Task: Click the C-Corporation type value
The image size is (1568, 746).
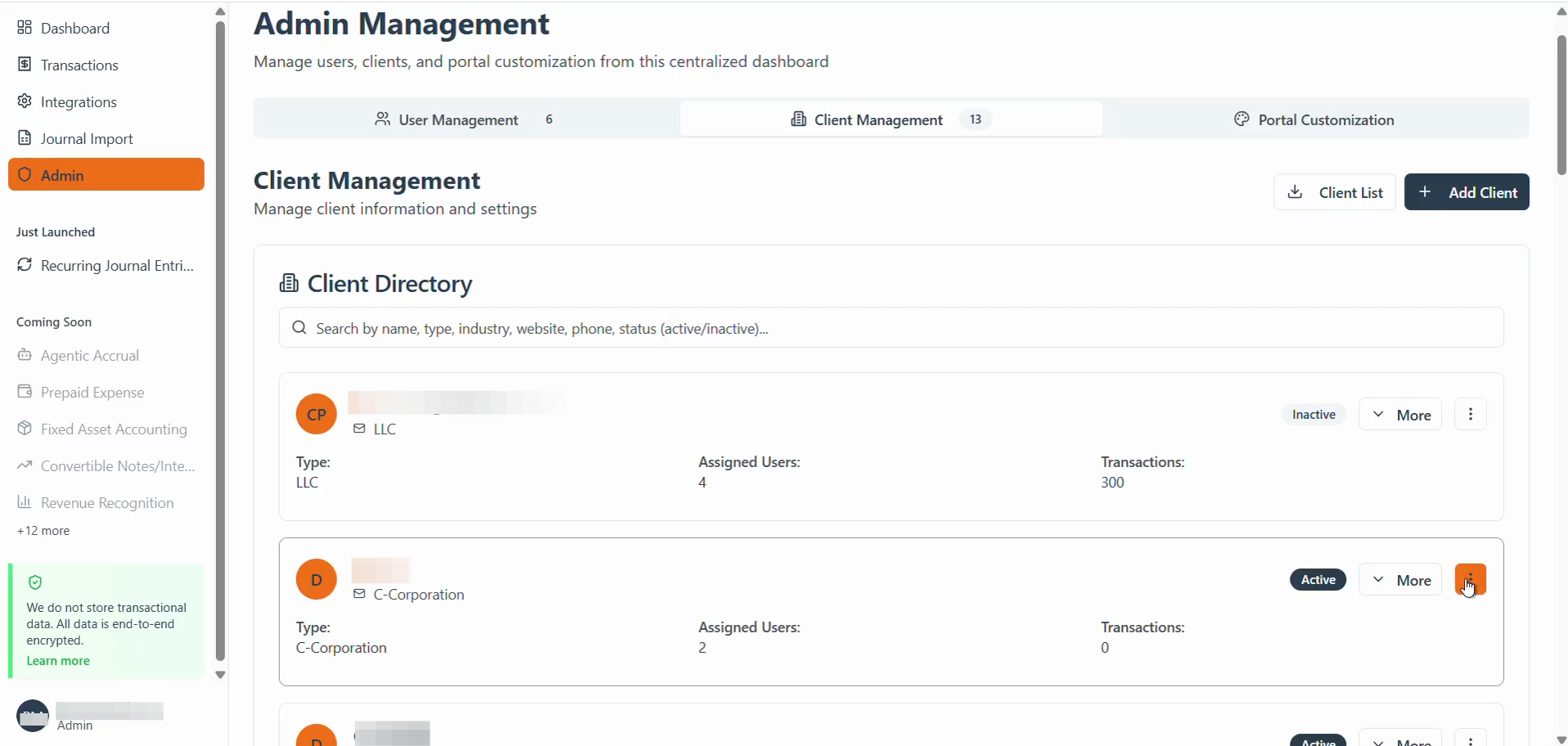Action: [x=341, y=648]
